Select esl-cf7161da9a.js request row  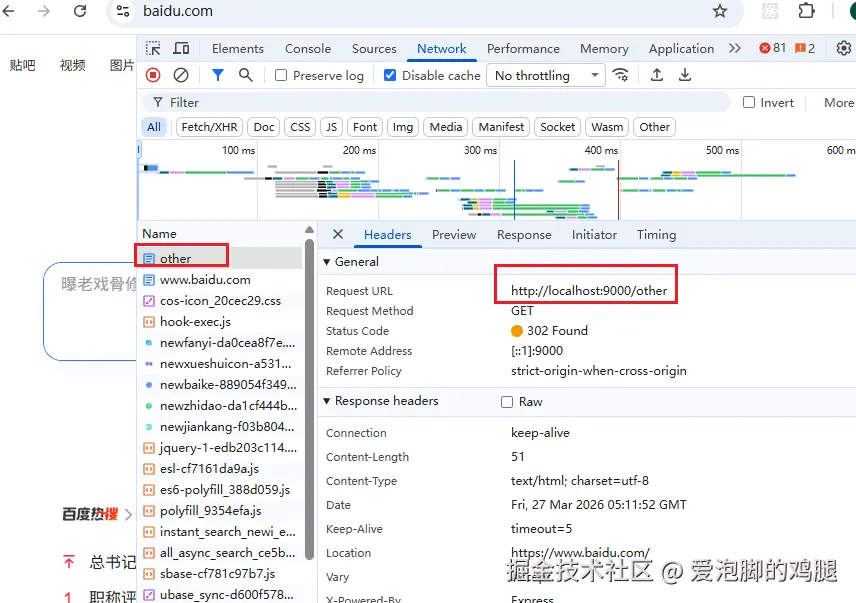tap(219, 468)
